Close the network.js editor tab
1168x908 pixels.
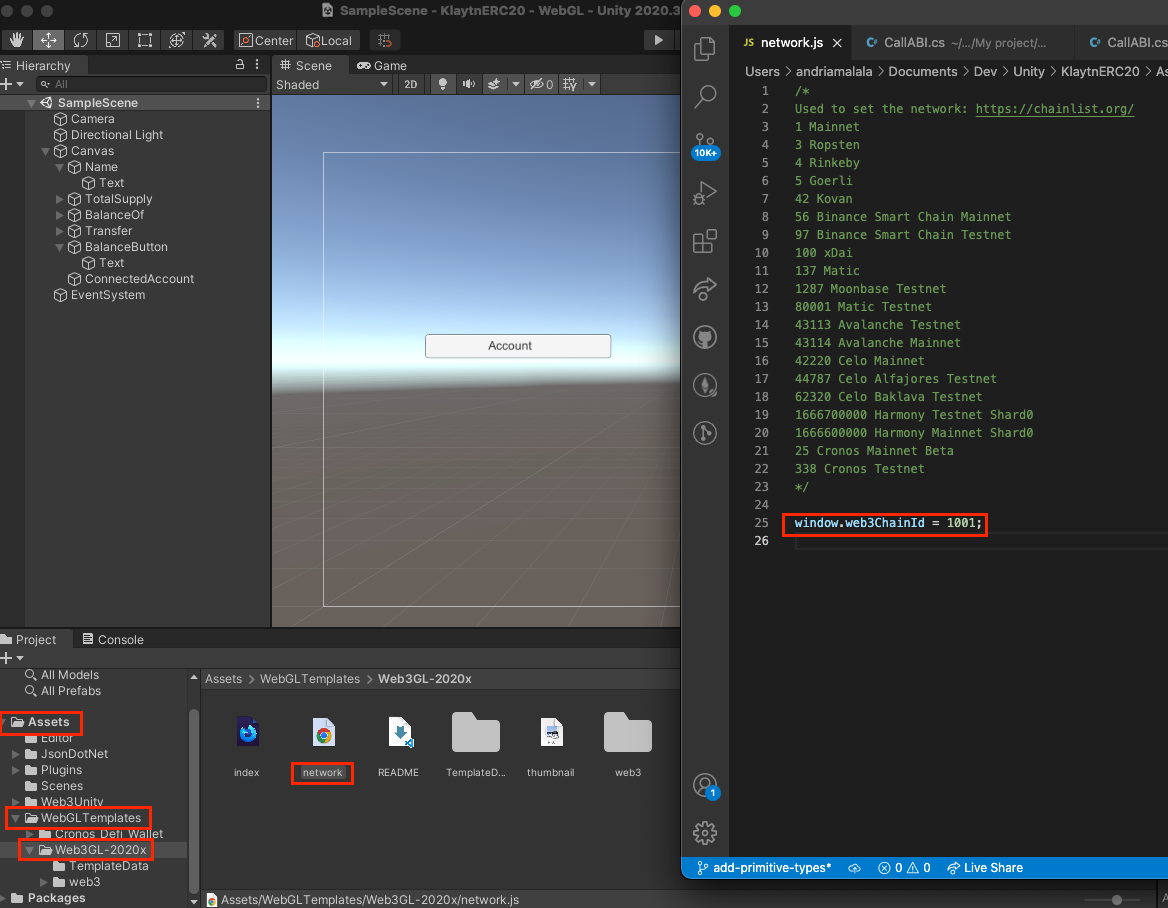pos(837,43)
